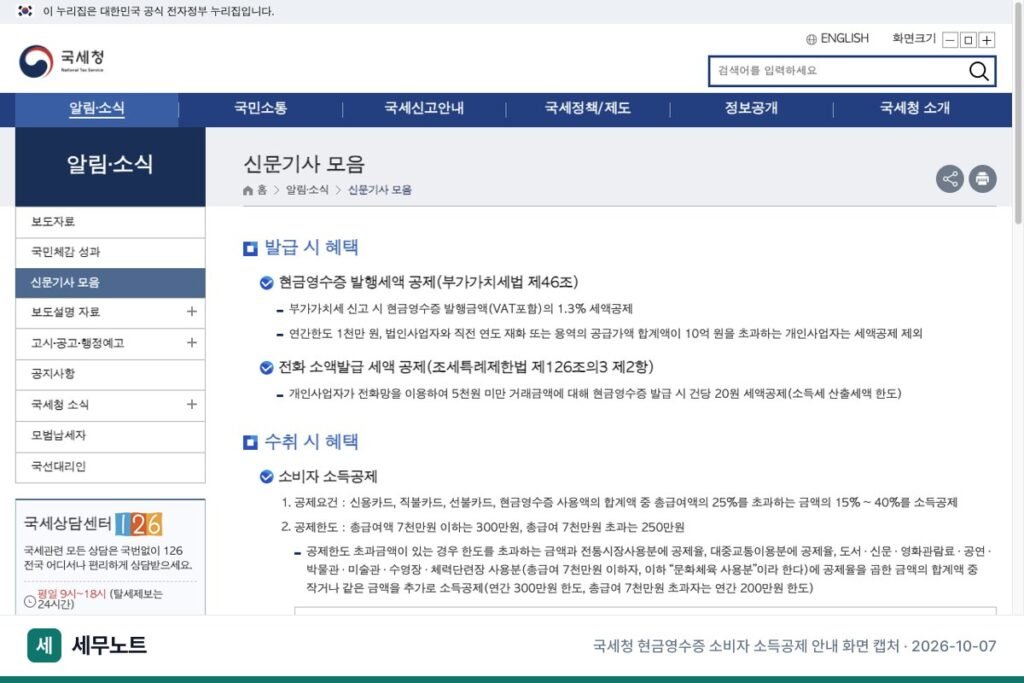Open the 국세정책/제도 main menu
Viewport: 1024px width, 683px height.
[588, 108]
